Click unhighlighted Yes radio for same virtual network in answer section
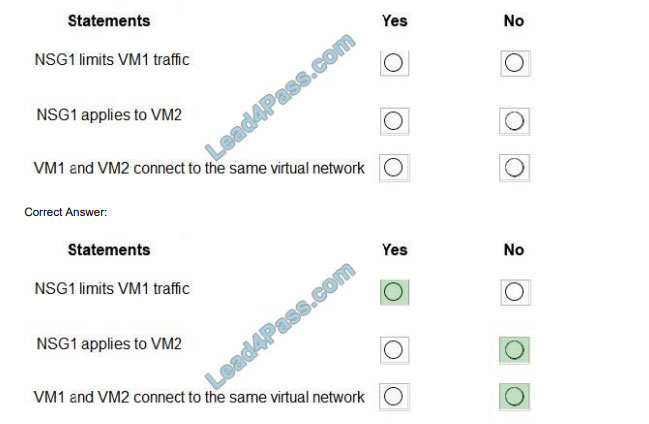Viewport: 649px width, 424px height. 394,397
